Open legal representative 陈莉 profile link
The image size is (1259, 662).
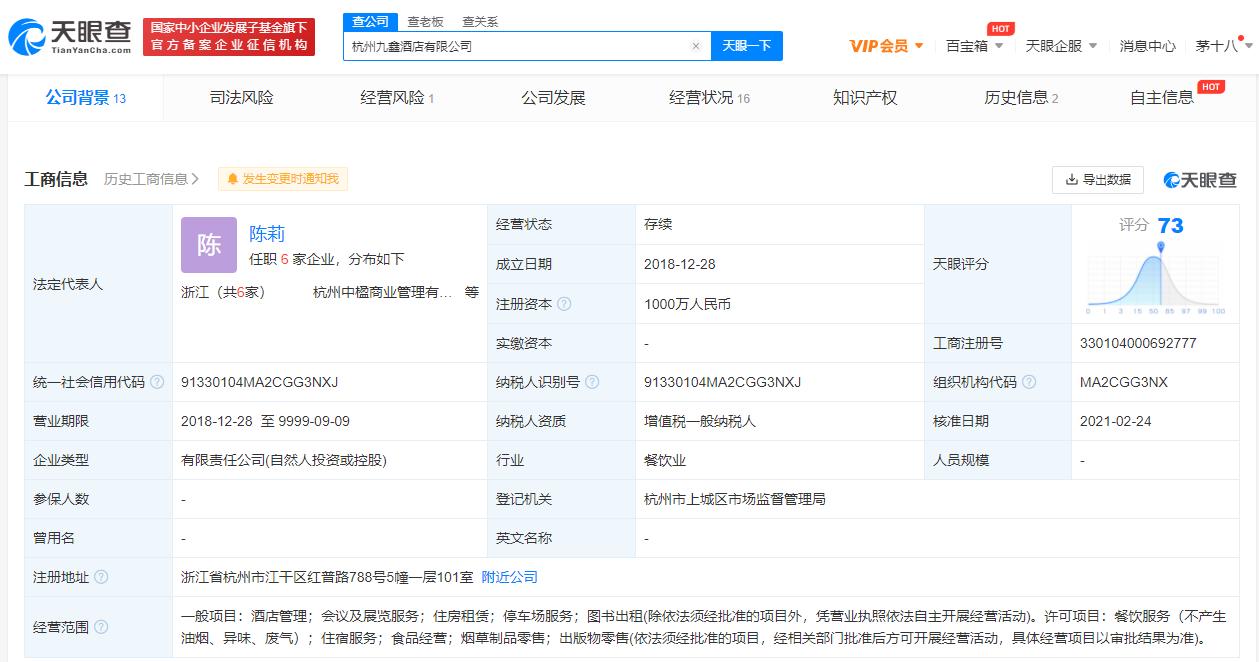(267, 233)
